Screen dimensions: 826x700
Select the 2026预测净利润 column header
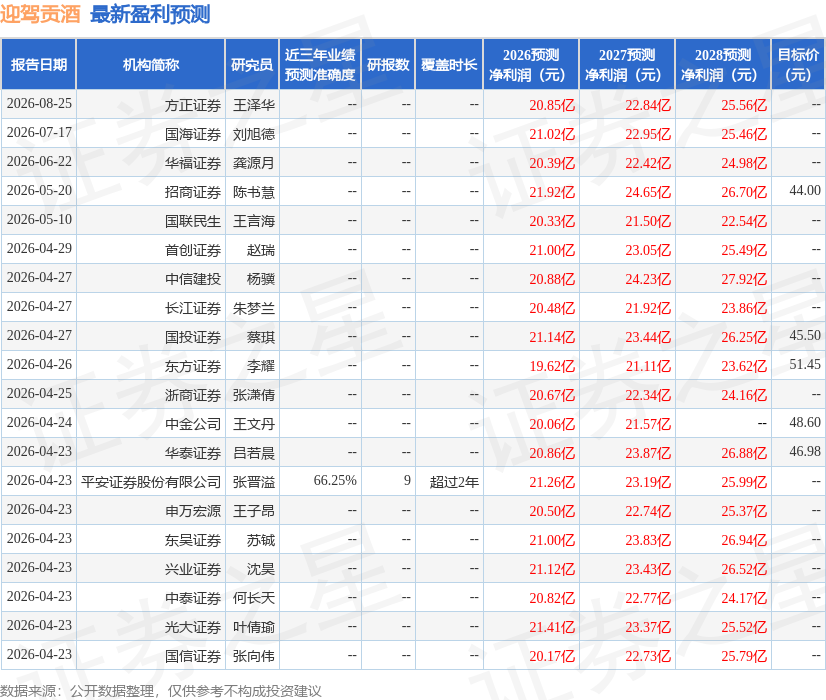[531, 65]
